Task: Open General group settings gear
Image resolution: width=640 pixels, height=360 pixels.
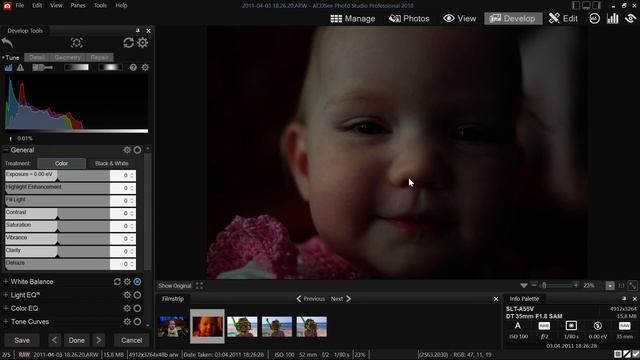Action: coord(127,150)
